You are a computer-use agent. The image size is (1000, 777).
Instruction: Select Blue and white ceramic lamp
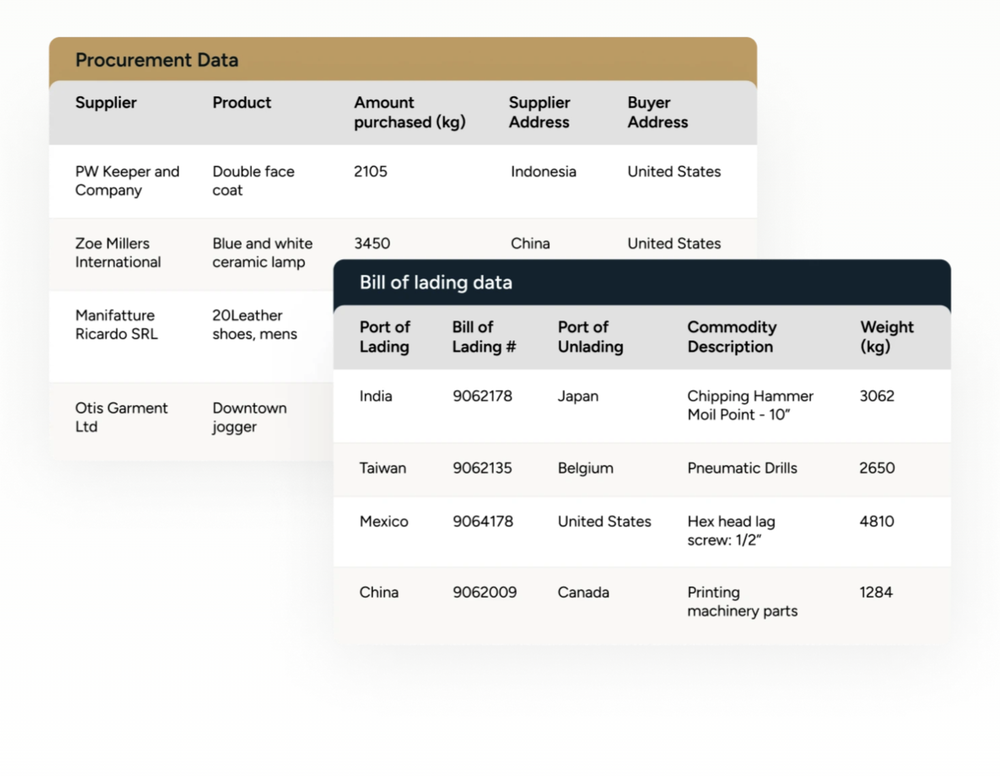[262, 253]
